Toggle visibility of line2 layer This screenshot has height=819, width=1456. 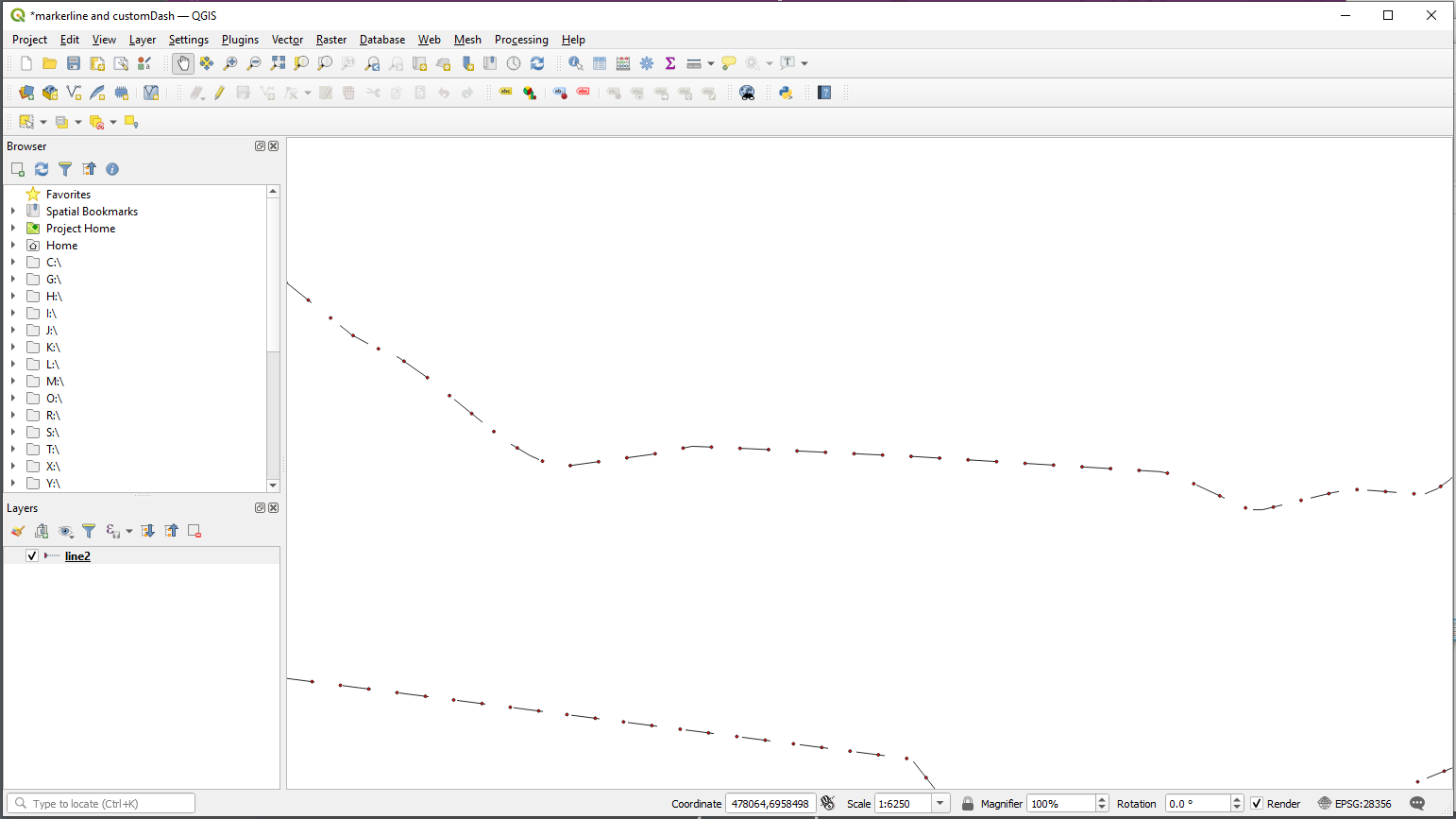pyautogui.click(x=32, y=556)
